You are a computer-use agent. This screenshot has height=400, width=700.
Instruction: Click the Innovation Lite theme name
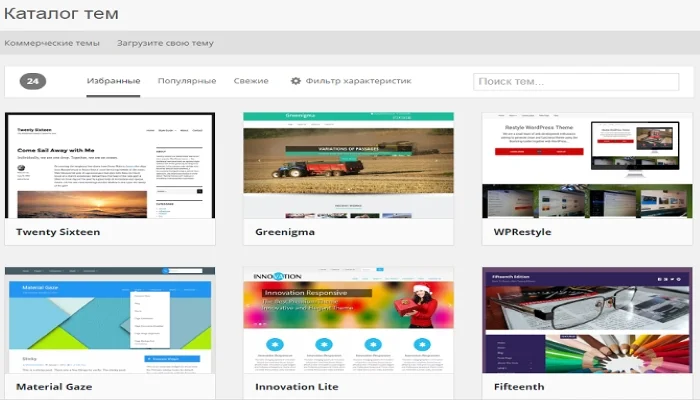click(x=296, y=387)
